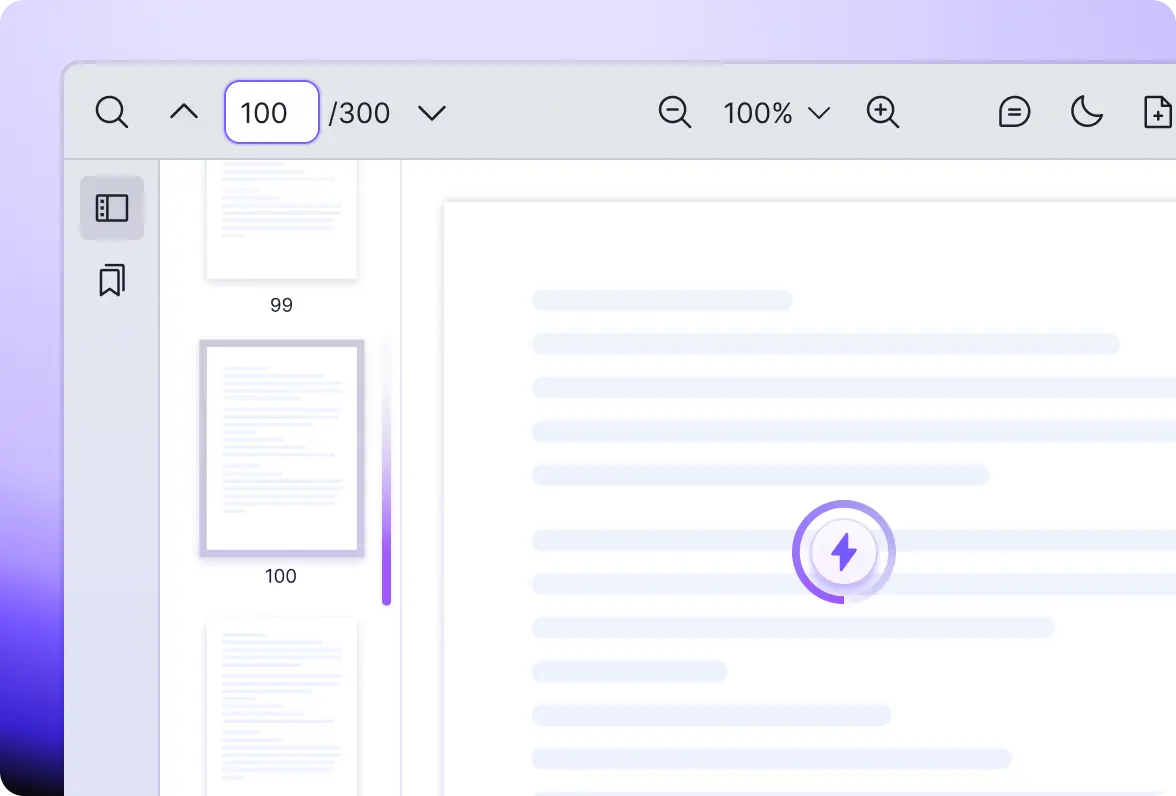Image resolution: width=1176 pixels, height=796 pixels.
Task: Go to previous page with up chevron
Action: (x=184, y=112)
